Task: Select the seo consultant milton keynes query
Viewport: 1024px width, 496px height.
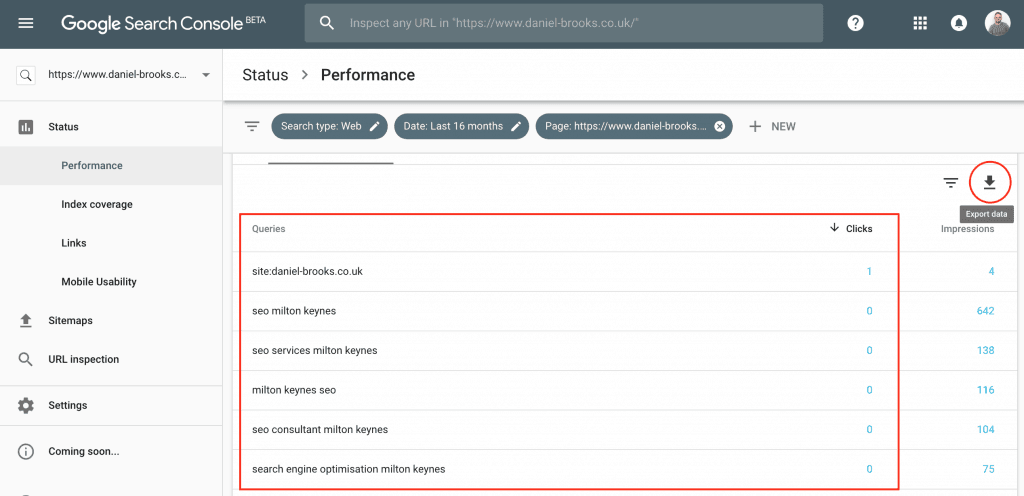Action: click(x=320, y=429)
